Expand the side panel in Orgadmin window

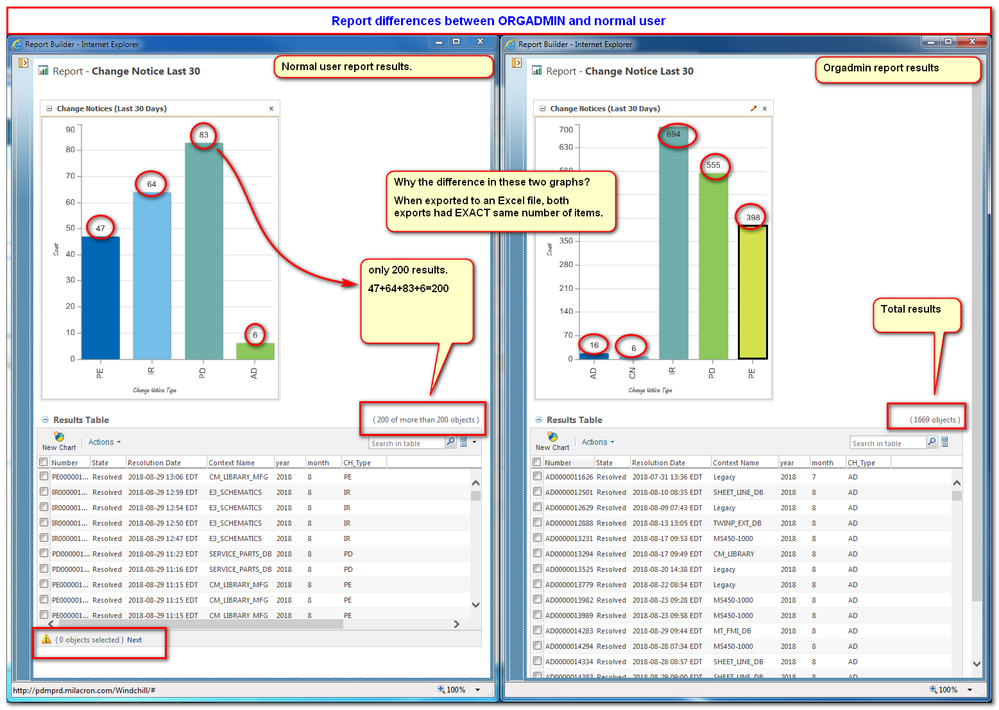517,62
